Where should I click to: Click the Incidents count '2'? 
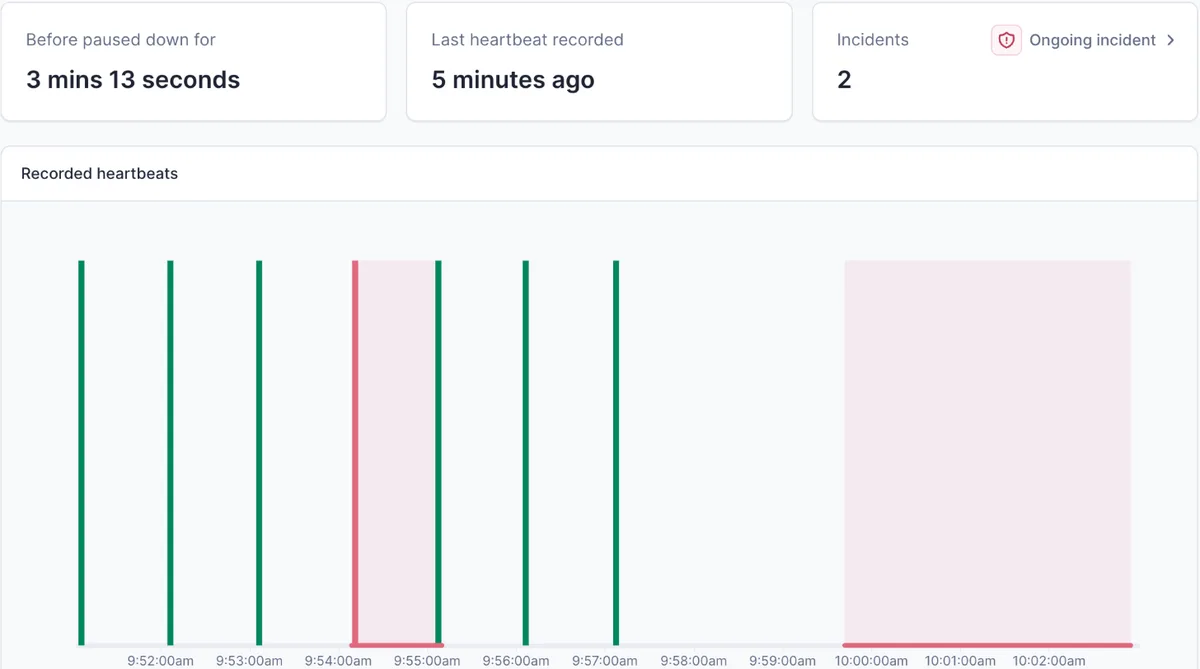pyautogui.click(x=844, y=80)
